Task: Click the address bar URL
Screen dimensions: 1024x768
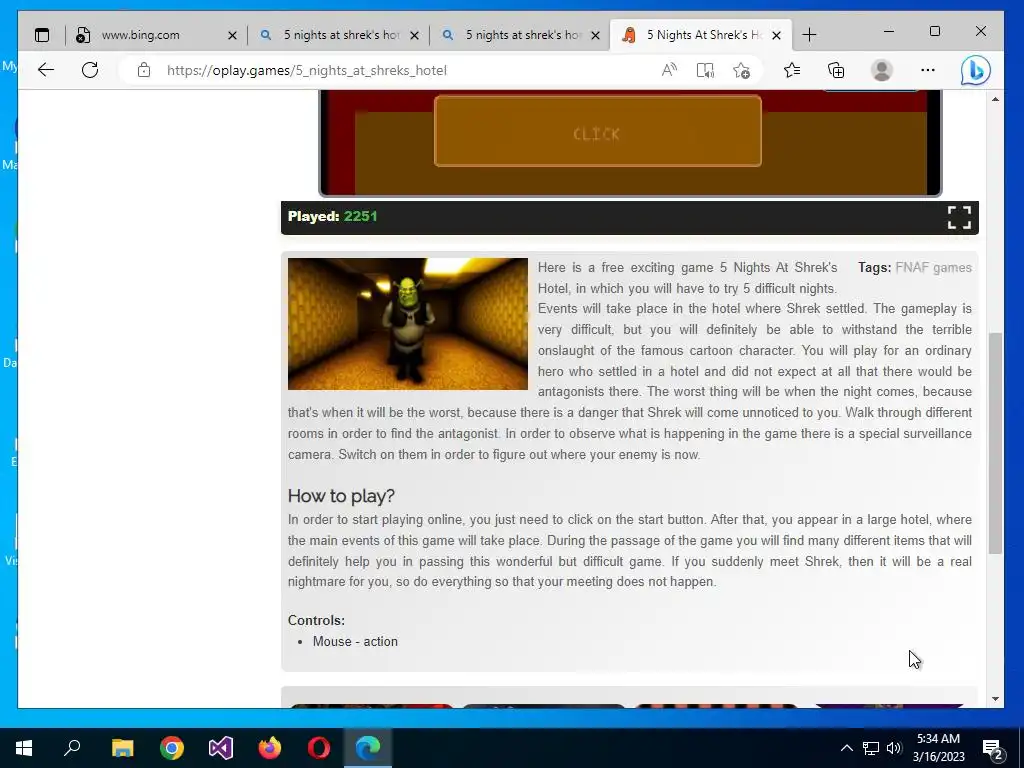Action: pyautogui.click(x=307, y=71)
